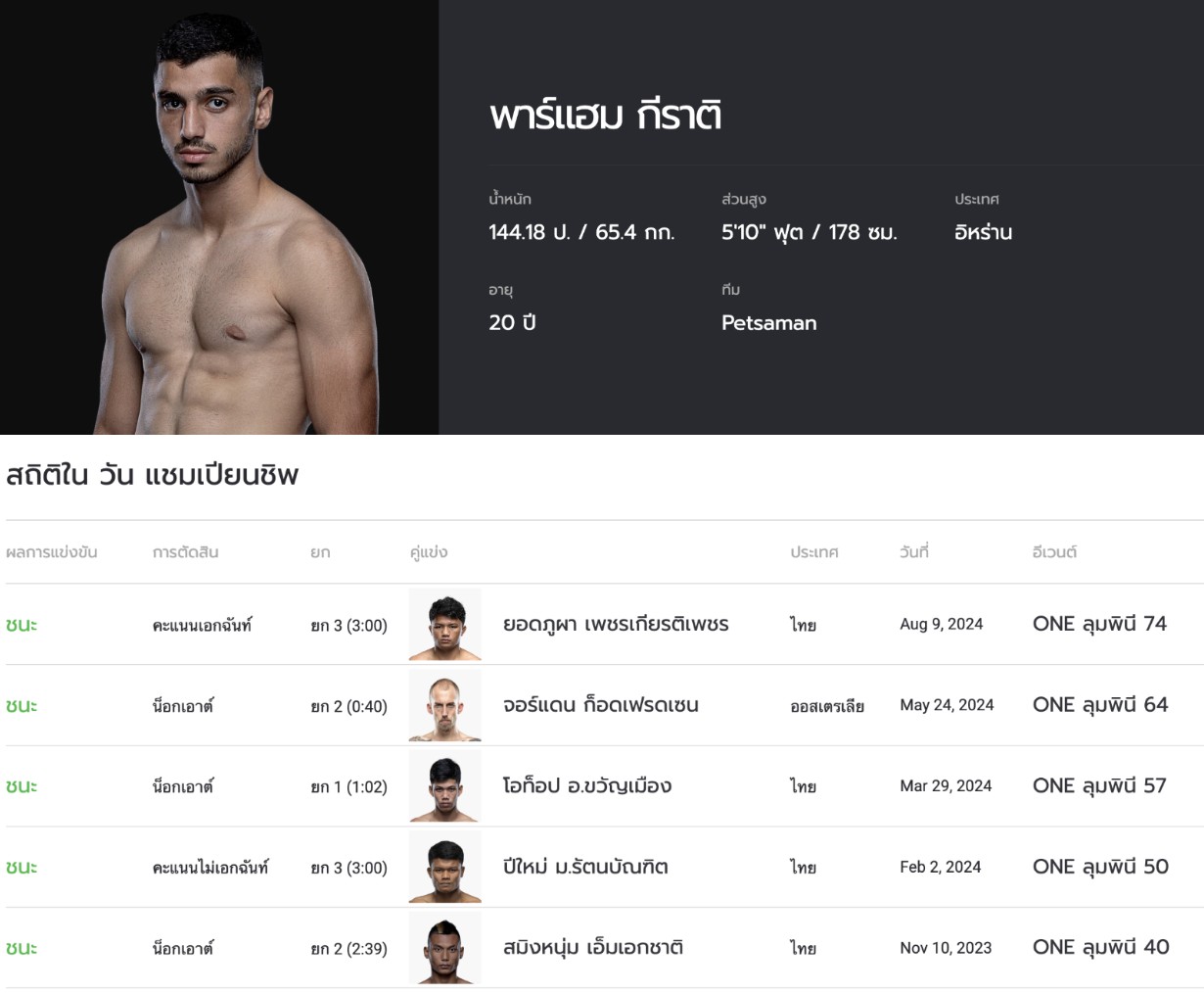Open event ONE ลุมพินี 40
The height and width of the screenshot is (993, 1204).
[1100, 947]
